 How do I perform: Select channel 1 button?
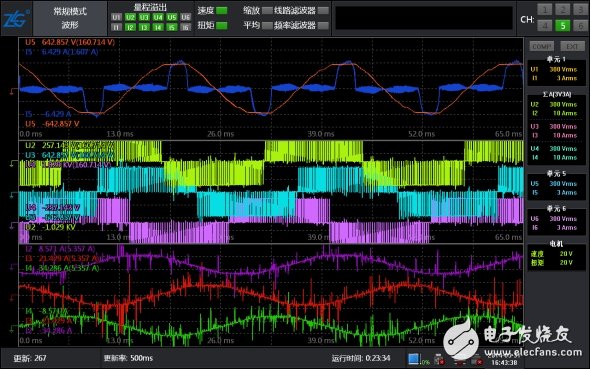coord(545,9)
